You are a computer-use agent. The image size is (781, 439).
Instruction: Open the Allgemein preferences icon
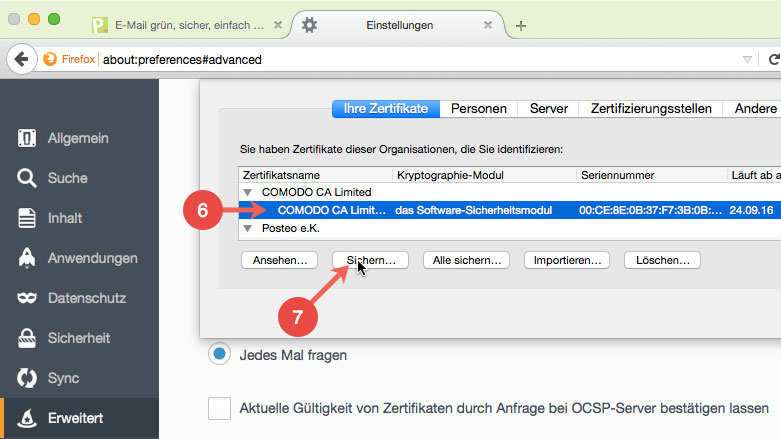pos(27,138)
